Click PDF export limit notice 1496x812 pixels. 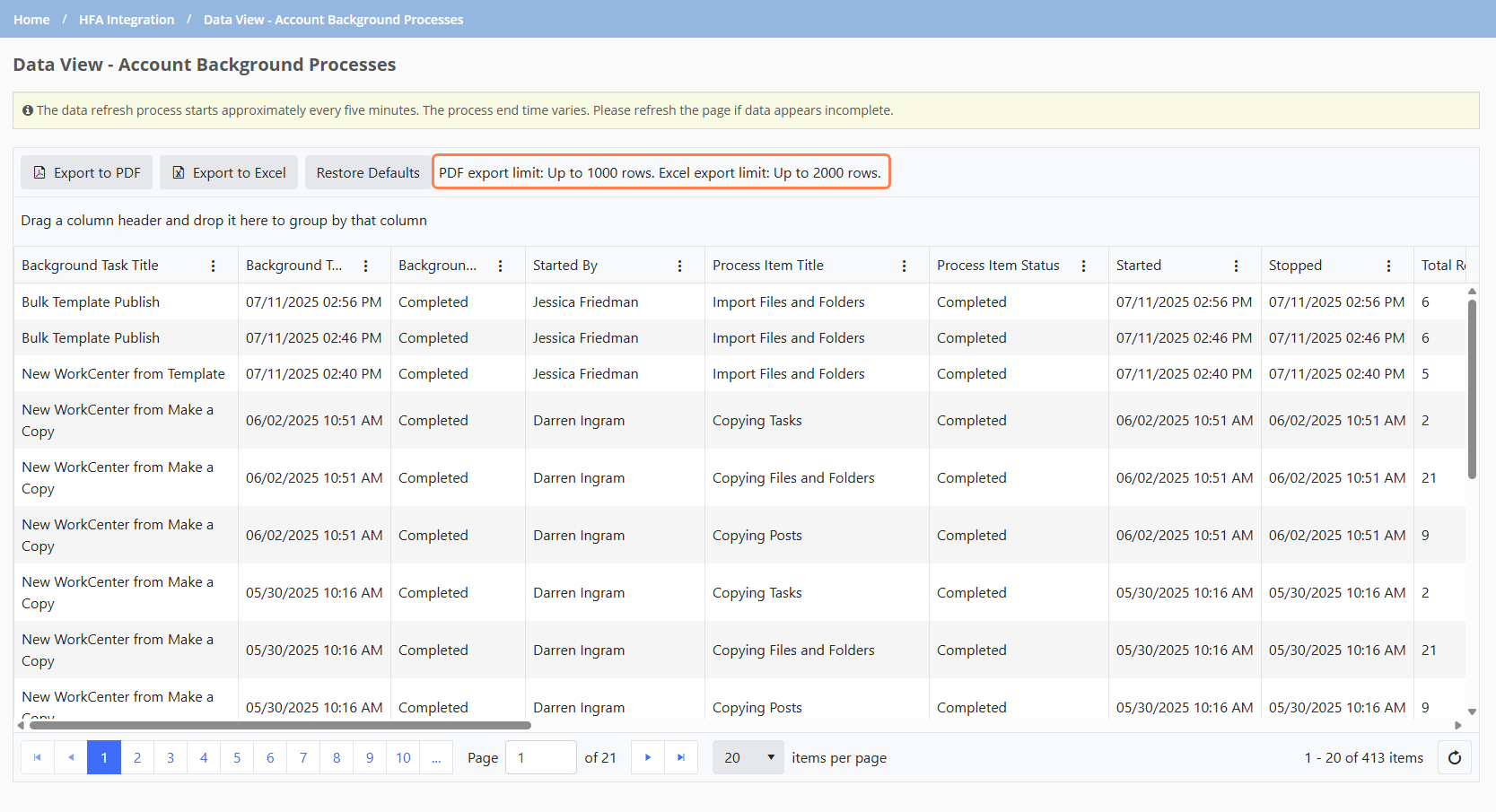click(x=661, y=172)
